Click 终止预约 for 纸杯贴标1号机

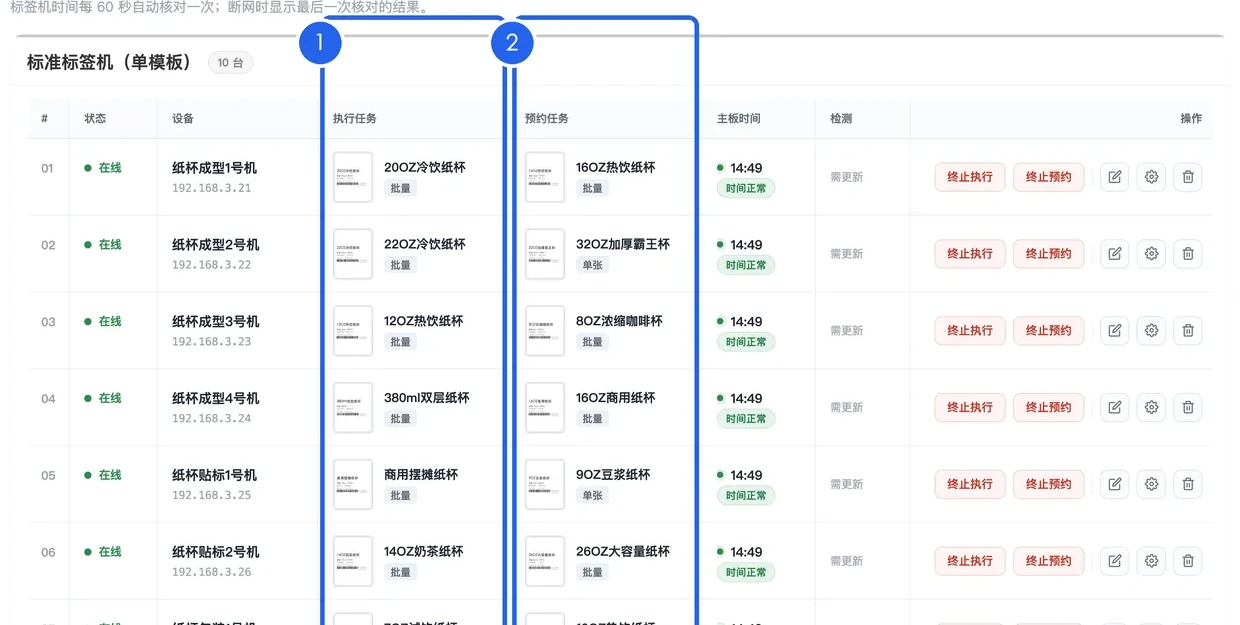tap(1048, 484)
